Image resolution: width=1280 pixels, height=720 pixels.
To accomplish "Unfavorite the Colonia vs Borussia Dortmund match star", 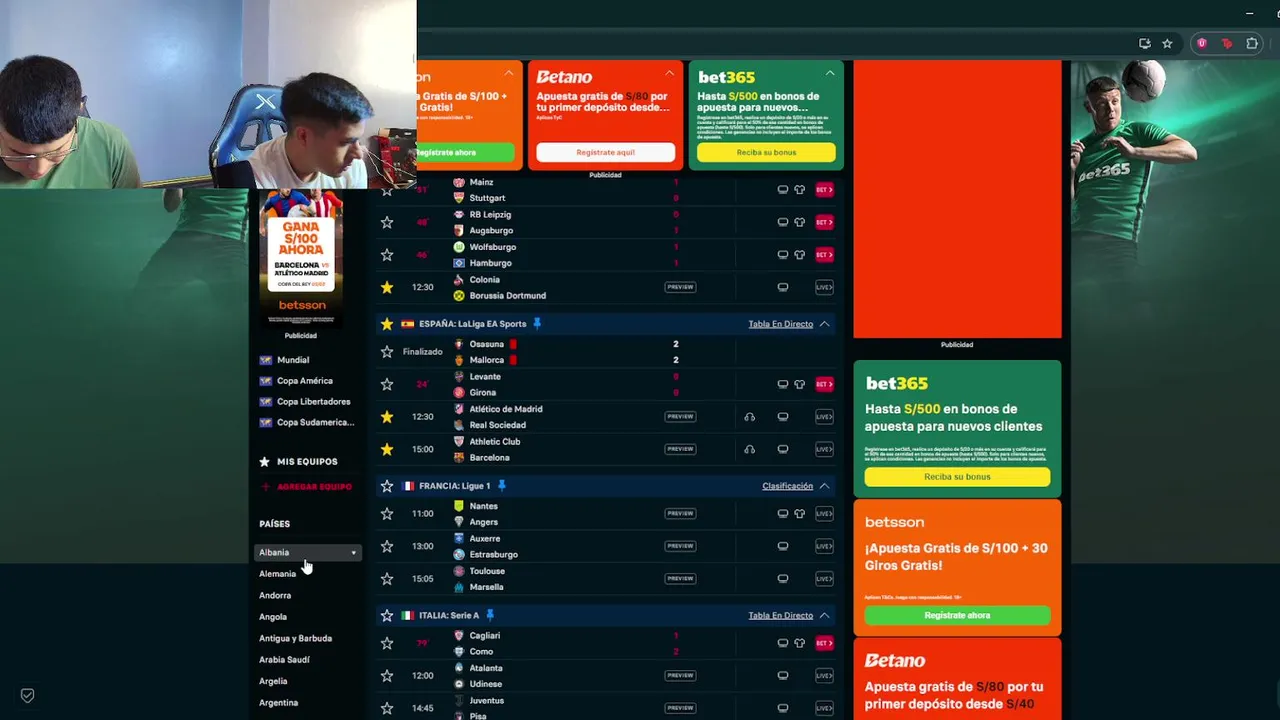I will pos(387,287).
